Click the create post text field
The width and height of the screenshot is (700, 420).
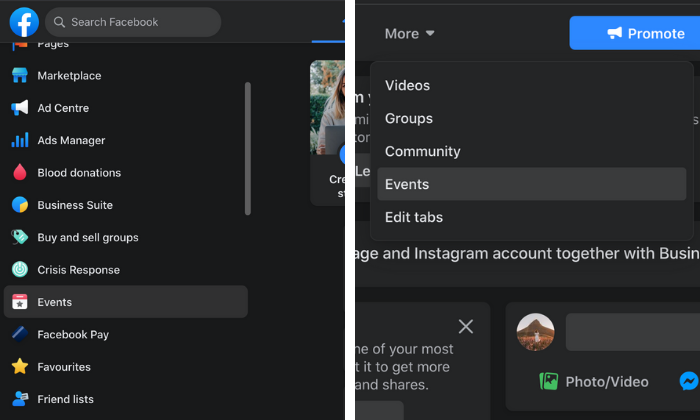[633, 332]
